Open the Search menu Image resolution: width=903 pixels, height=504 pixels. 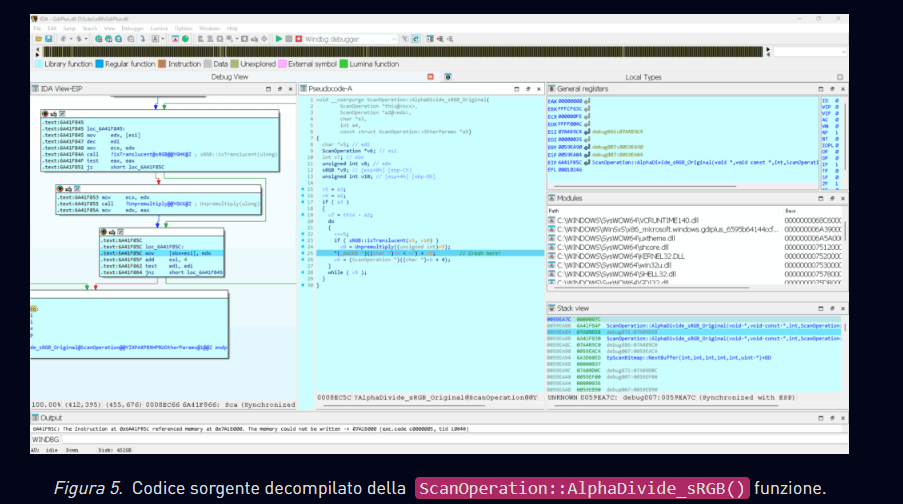[90, 28]
